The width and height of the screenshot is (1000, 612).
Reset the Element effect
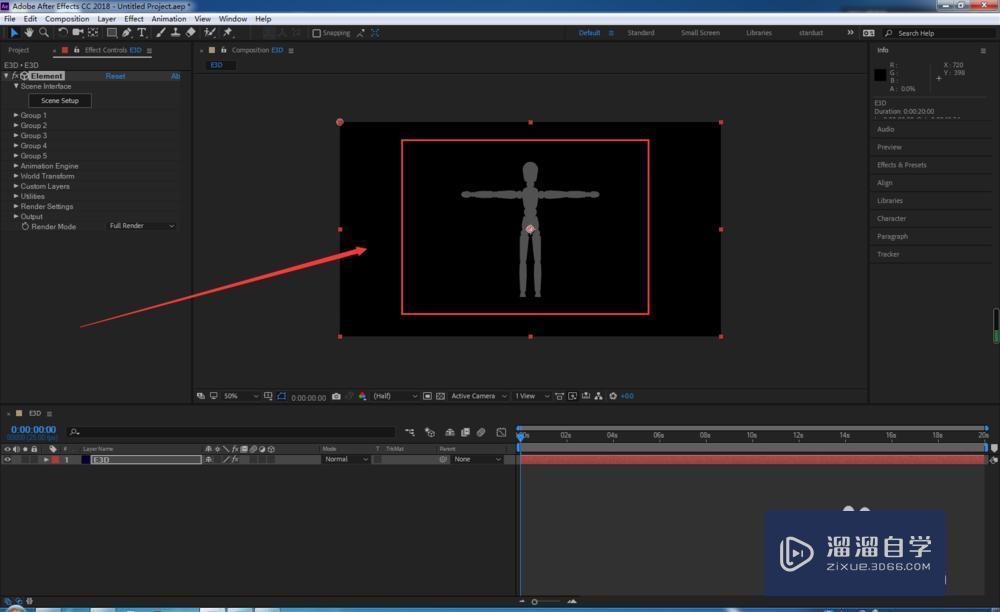[116, 76]
